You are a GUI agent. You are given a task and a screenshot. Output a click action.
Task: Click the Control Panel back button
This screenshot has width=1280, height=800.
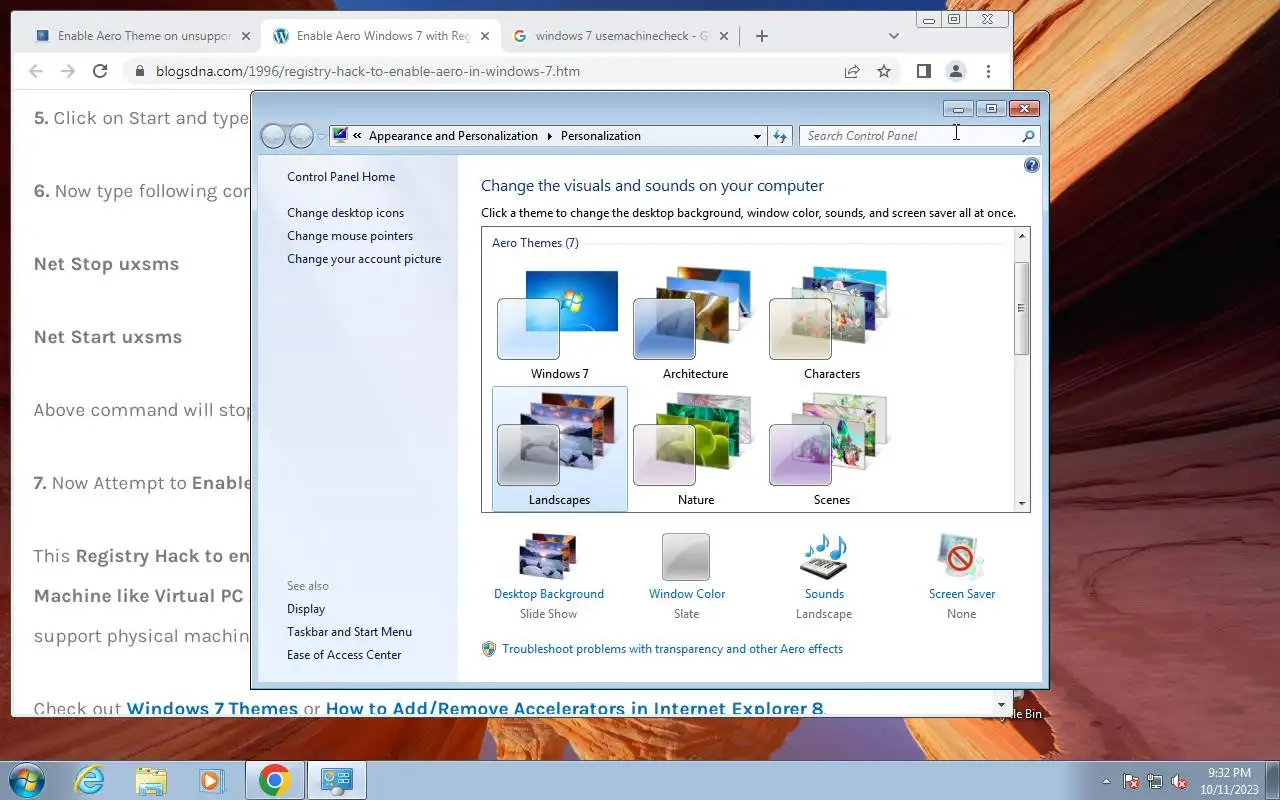click(x=273, y=136)
